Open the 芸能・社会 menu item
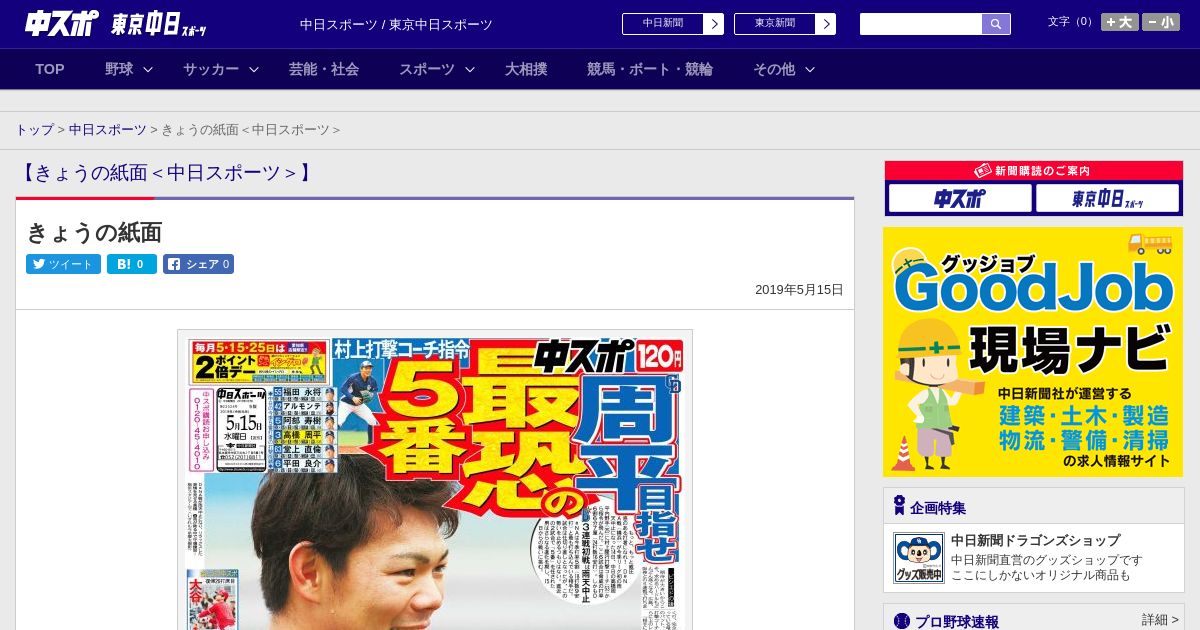 324,69
